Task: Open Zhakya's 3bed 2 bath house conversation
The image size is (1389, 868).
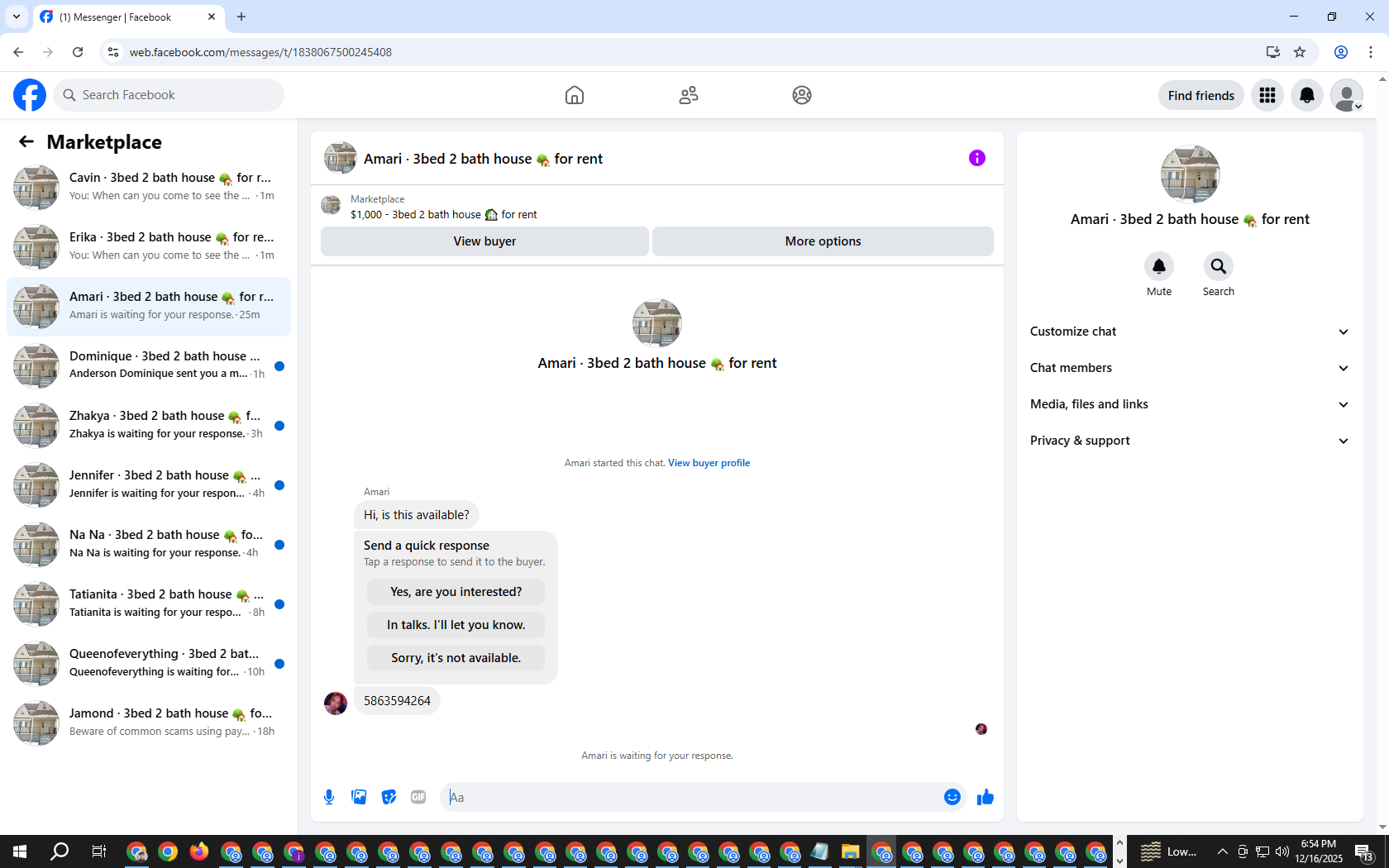Action: pos(149,426)
